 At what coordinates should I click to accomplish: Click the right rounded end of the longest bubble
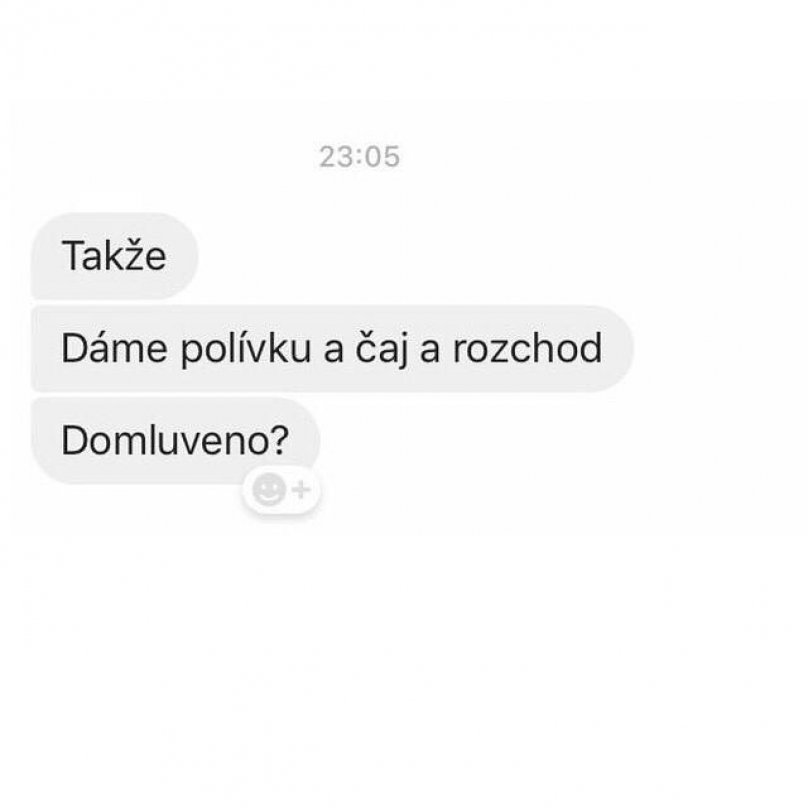point(618,348)
